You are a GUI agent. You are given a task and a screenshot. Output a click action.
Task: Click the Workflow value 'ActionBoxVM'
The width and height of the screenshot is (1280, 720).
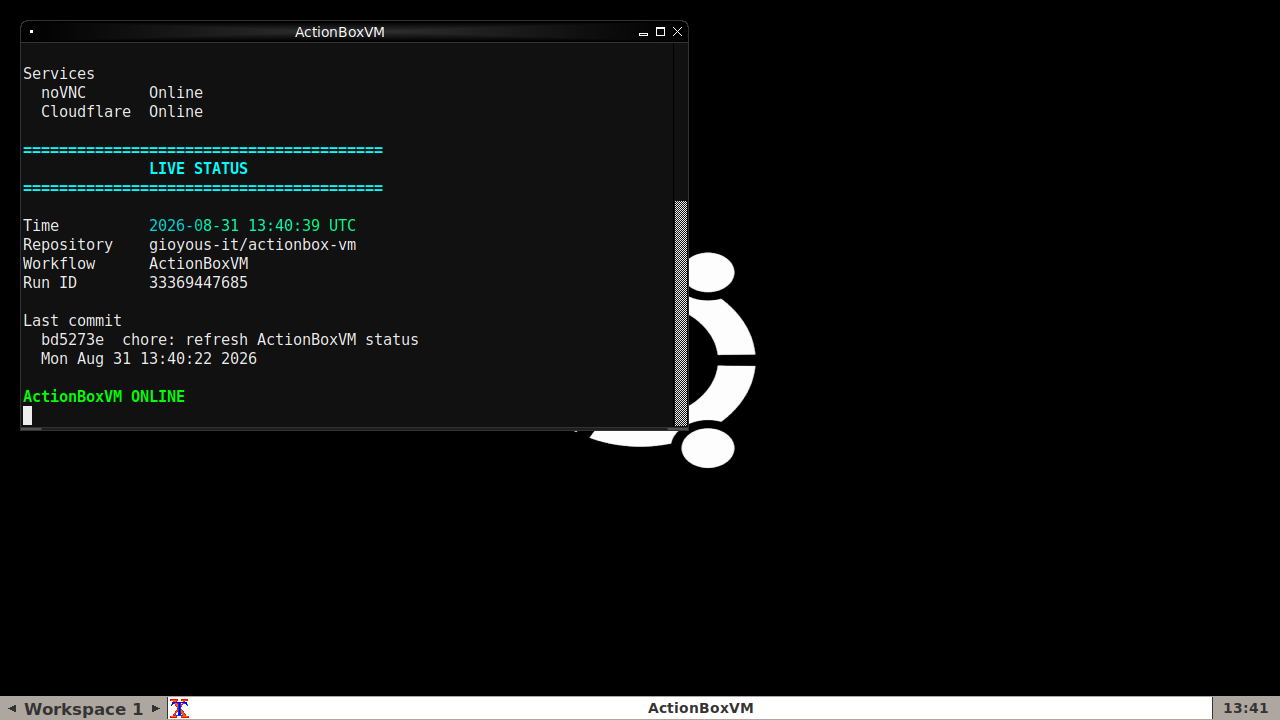pos(198,264)
